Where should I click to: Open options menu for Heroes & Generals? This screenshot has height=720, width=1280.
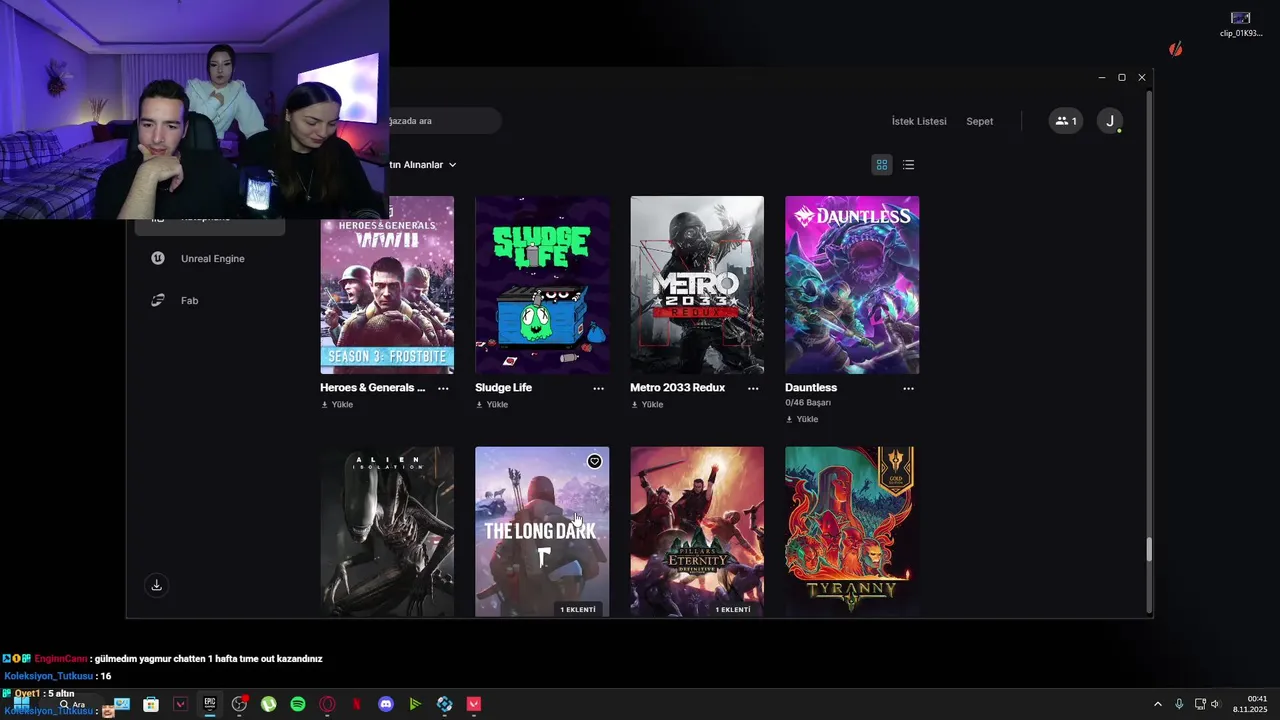pos(443,388)
